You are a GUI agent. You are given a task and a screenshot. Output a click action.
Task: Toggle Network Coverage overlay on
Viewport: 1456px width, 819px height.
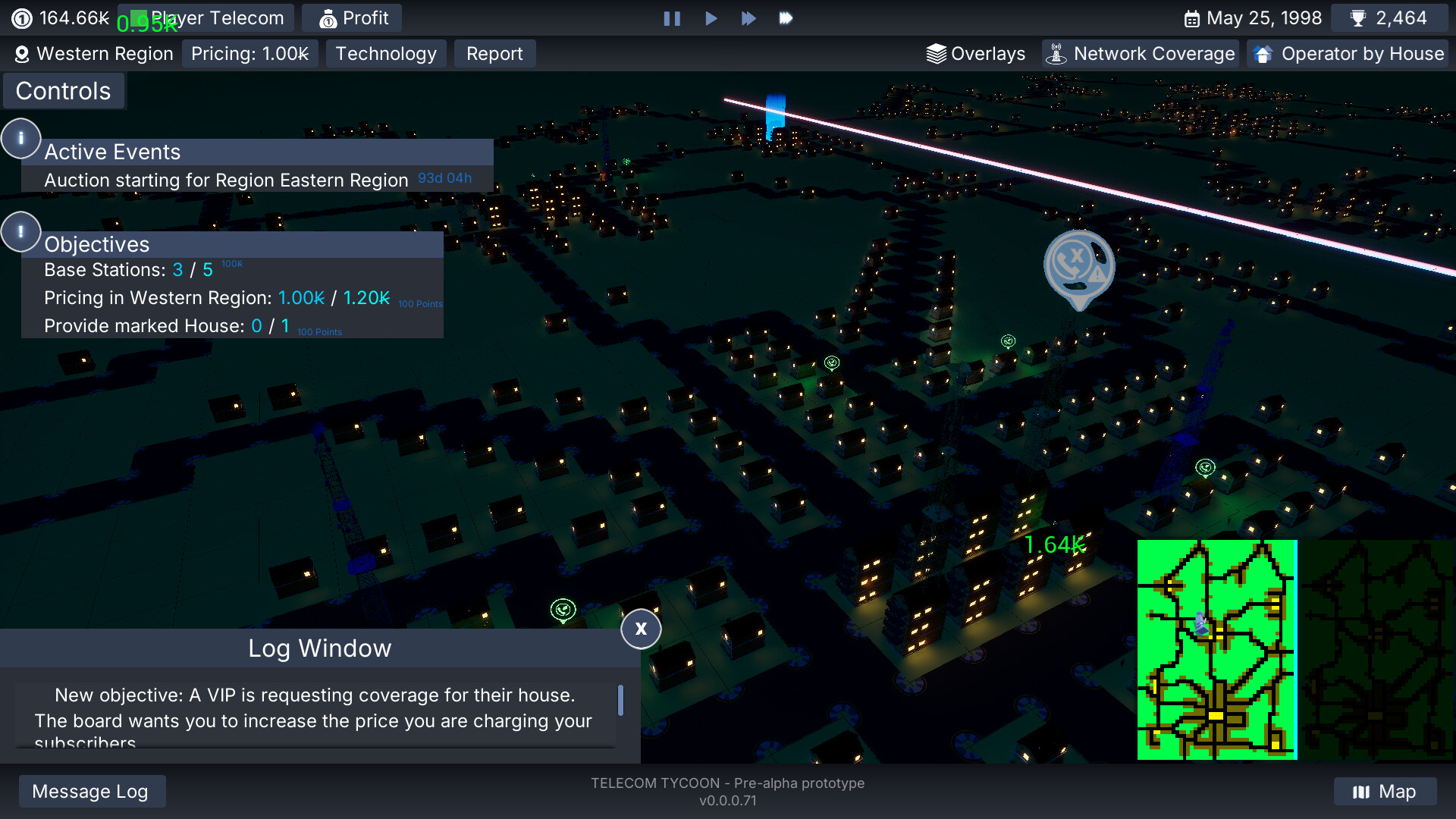[1140, 53]
